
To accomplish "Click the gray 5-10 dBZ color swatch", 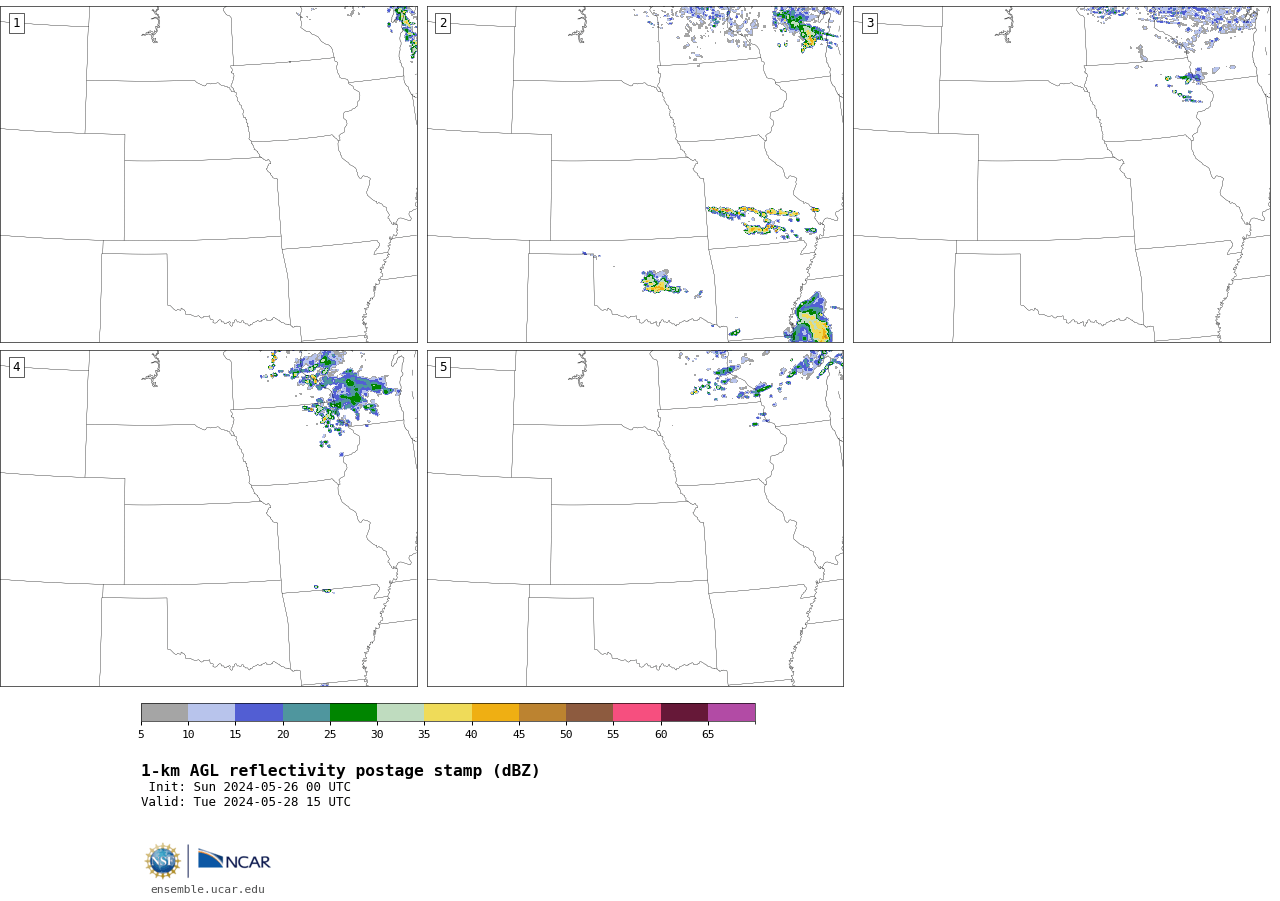I will point(164,712).
